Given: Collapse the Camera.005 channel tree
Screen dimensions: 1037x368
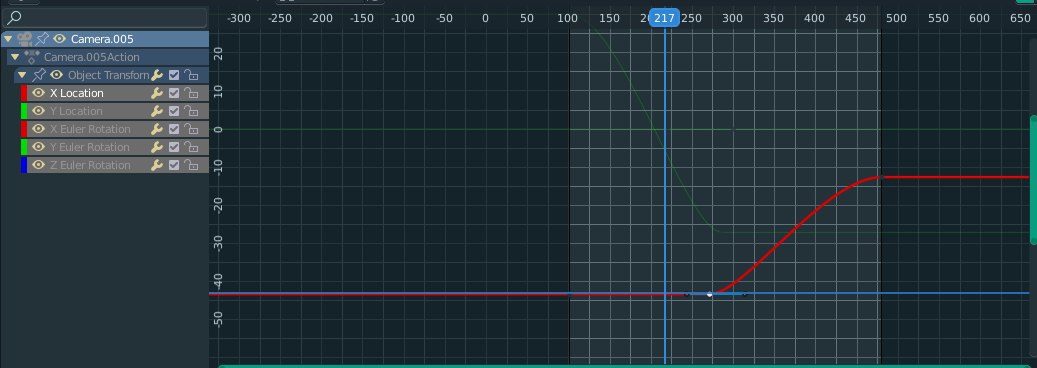Looking at the screenshot, I should pos(8,39).
